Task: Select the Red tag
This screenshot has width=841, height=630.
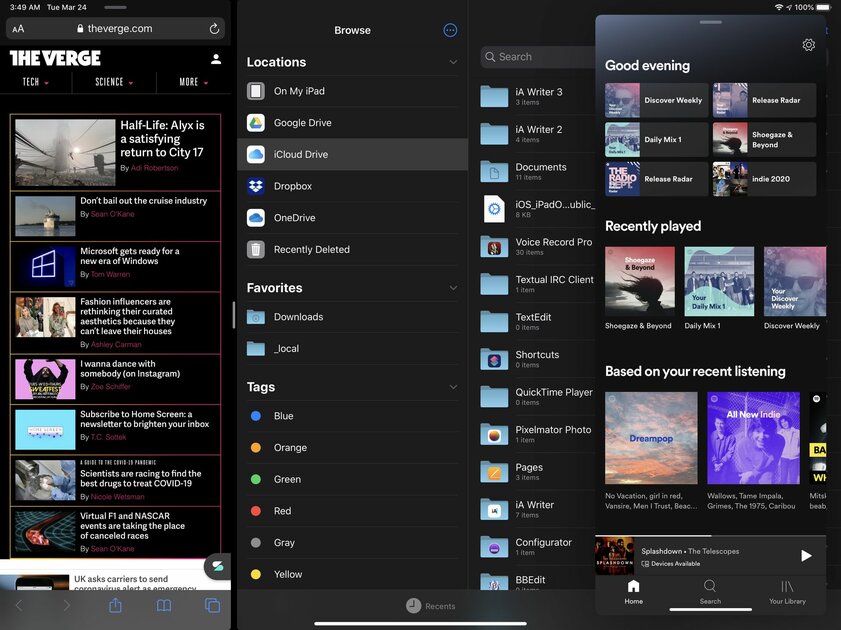Action: (x=352, y=511)
